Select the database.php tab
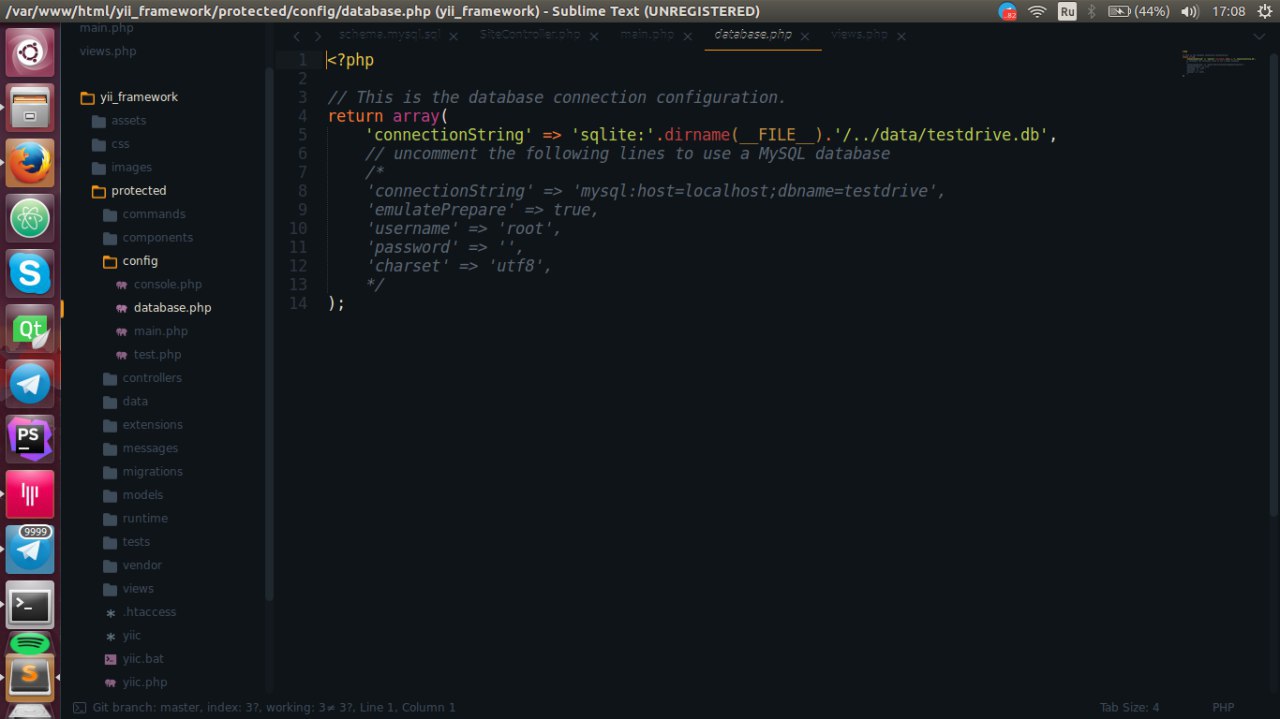The image size is (1280, 719). 753,34
